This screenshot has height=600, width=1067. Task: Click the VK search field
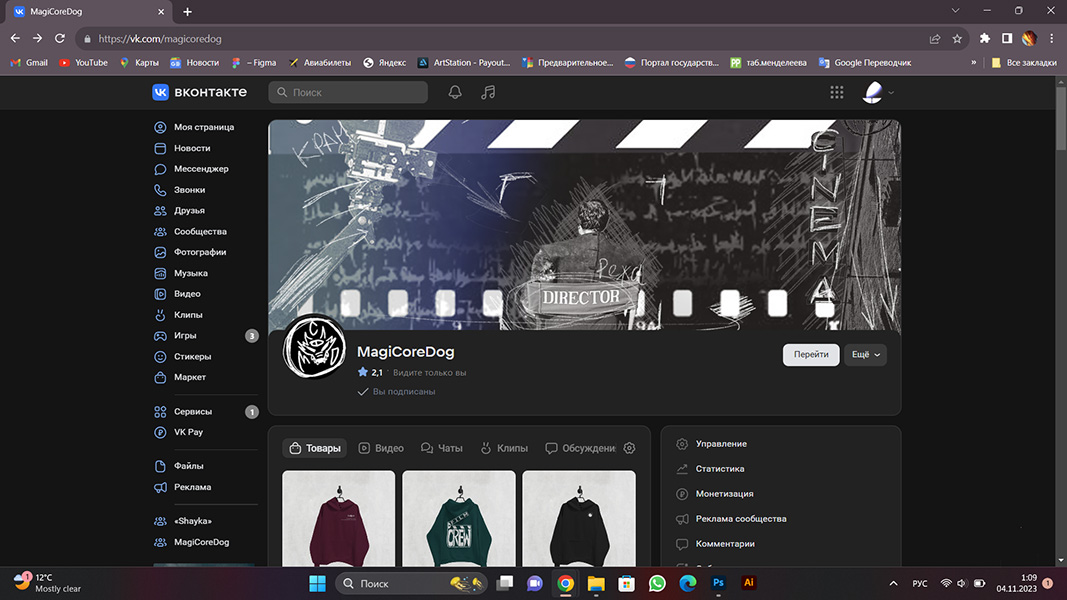click(348, 93)
